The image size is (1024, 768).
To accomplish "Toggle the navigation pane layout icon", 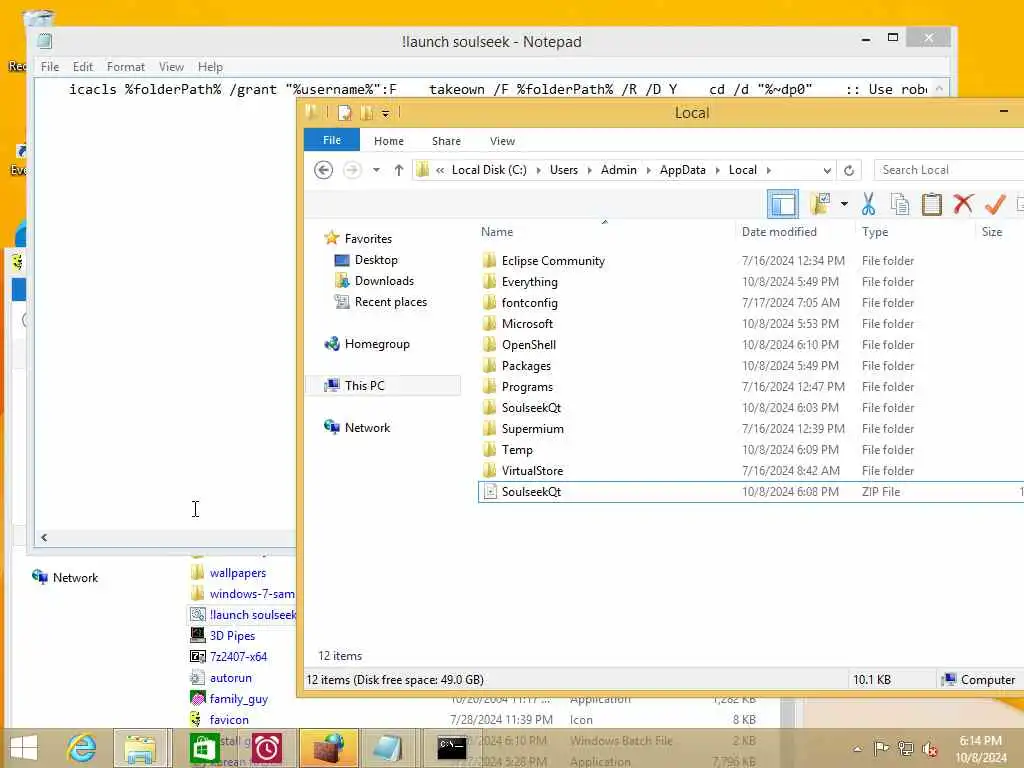I will click(782, 204).
